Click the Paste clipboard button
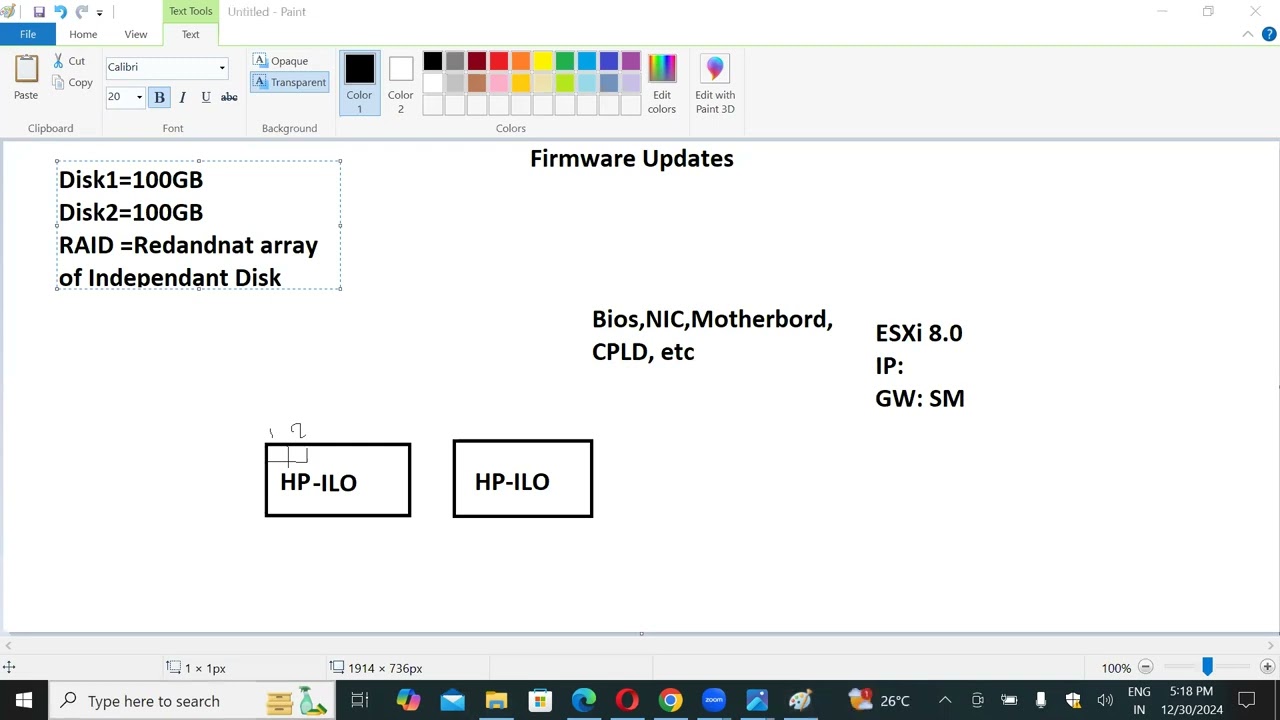This screenshot has width=1280, height=720. coord(26,78)
